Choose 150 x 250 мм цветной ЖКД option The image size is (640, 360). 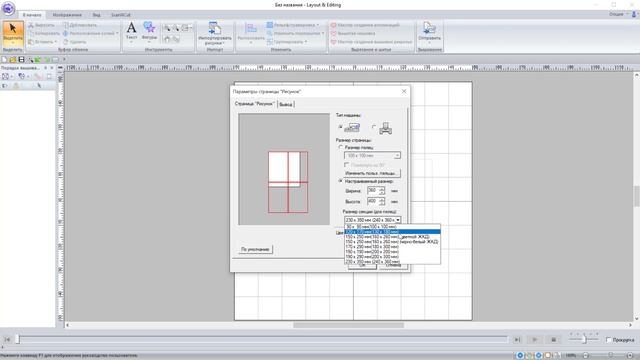(392, 237)
